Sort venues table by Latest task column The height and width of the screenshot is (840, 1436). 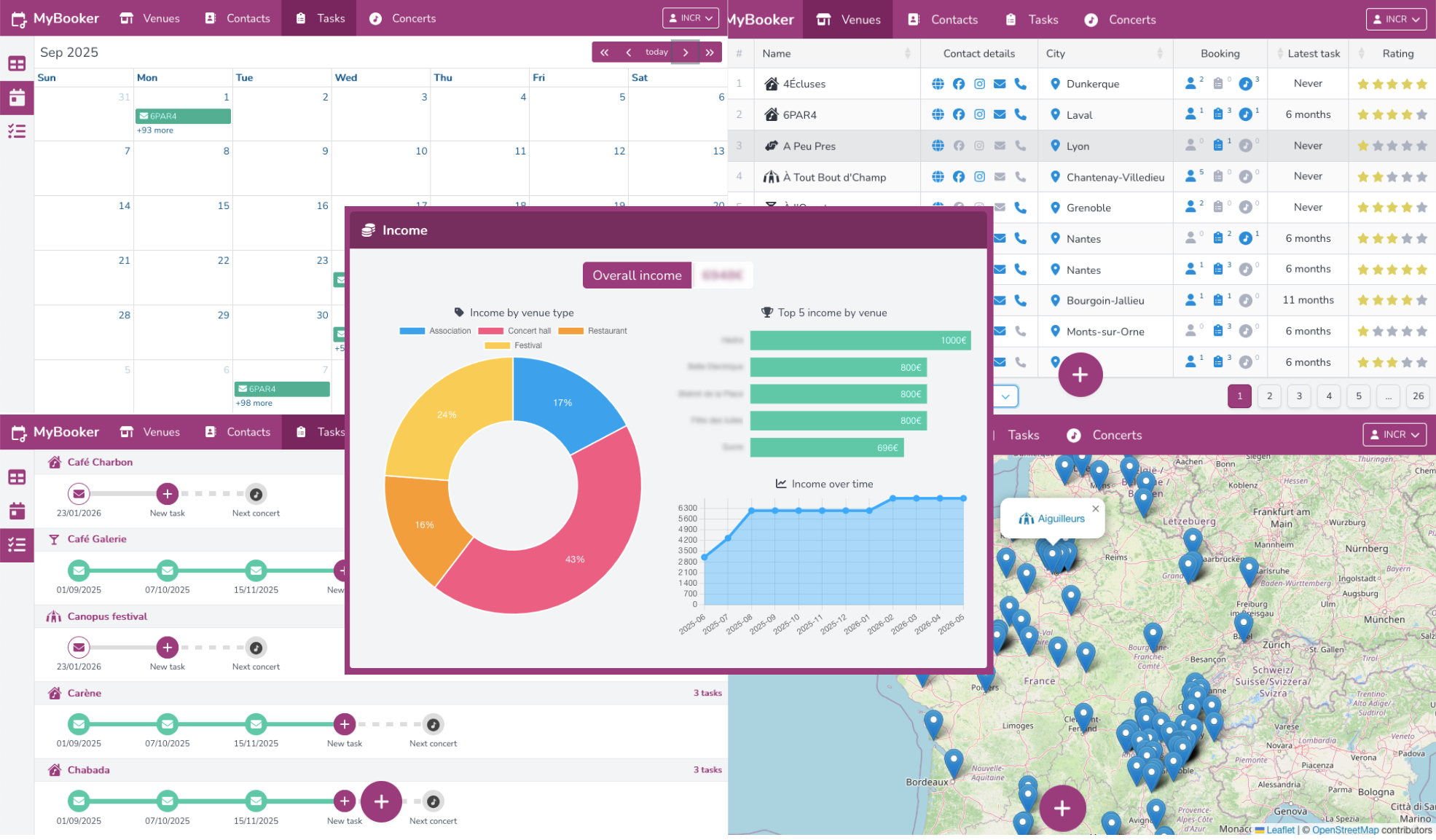pyautogui.click(x=1281, y=53)
